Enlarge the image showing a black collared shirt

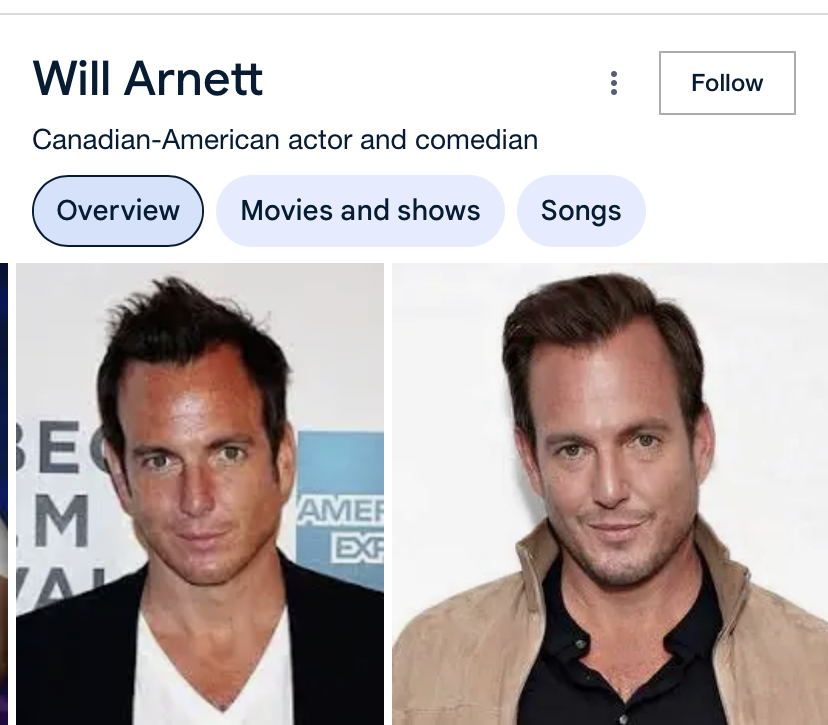609,494
